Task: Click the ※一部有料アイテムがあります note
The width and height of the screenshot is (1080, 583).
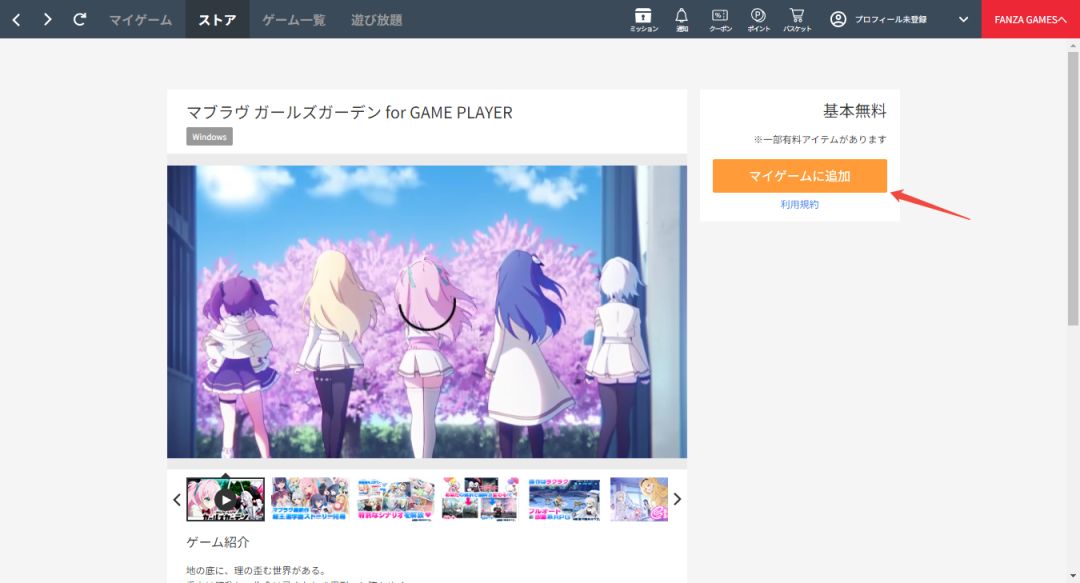Action: 820,139
